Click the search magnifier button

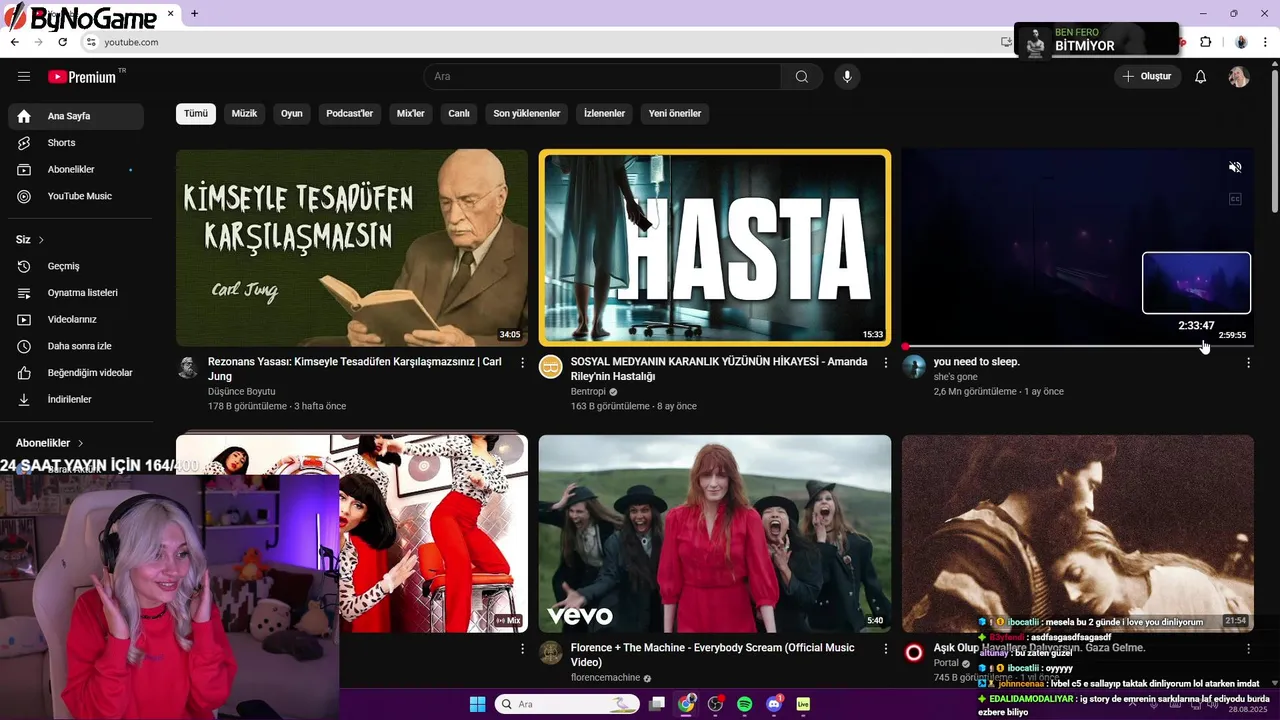point(802,76)
